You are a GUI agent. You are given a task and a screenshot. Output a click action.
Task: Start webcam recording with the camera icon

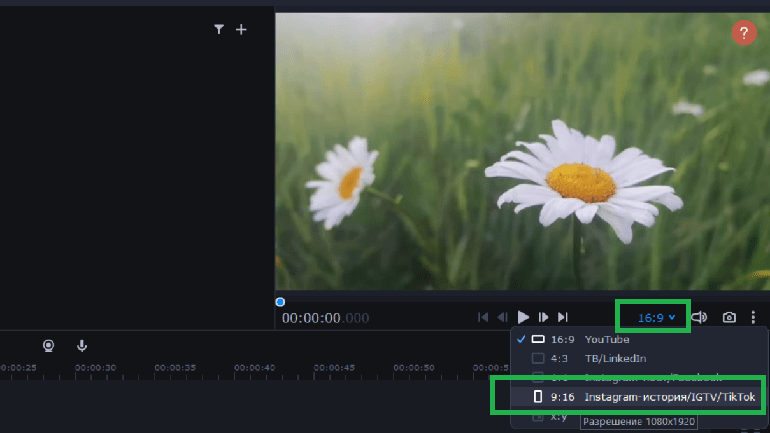click(48, 346)
